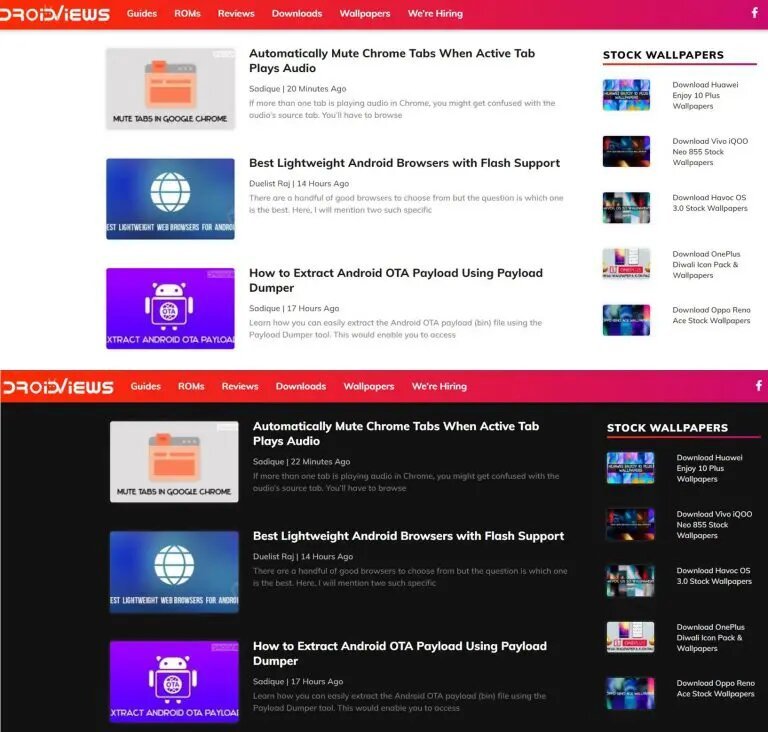Viewport: 768px width, 732px height.
Task: Open Guides in the light-theme navigation bar
Action: point(142,14)
